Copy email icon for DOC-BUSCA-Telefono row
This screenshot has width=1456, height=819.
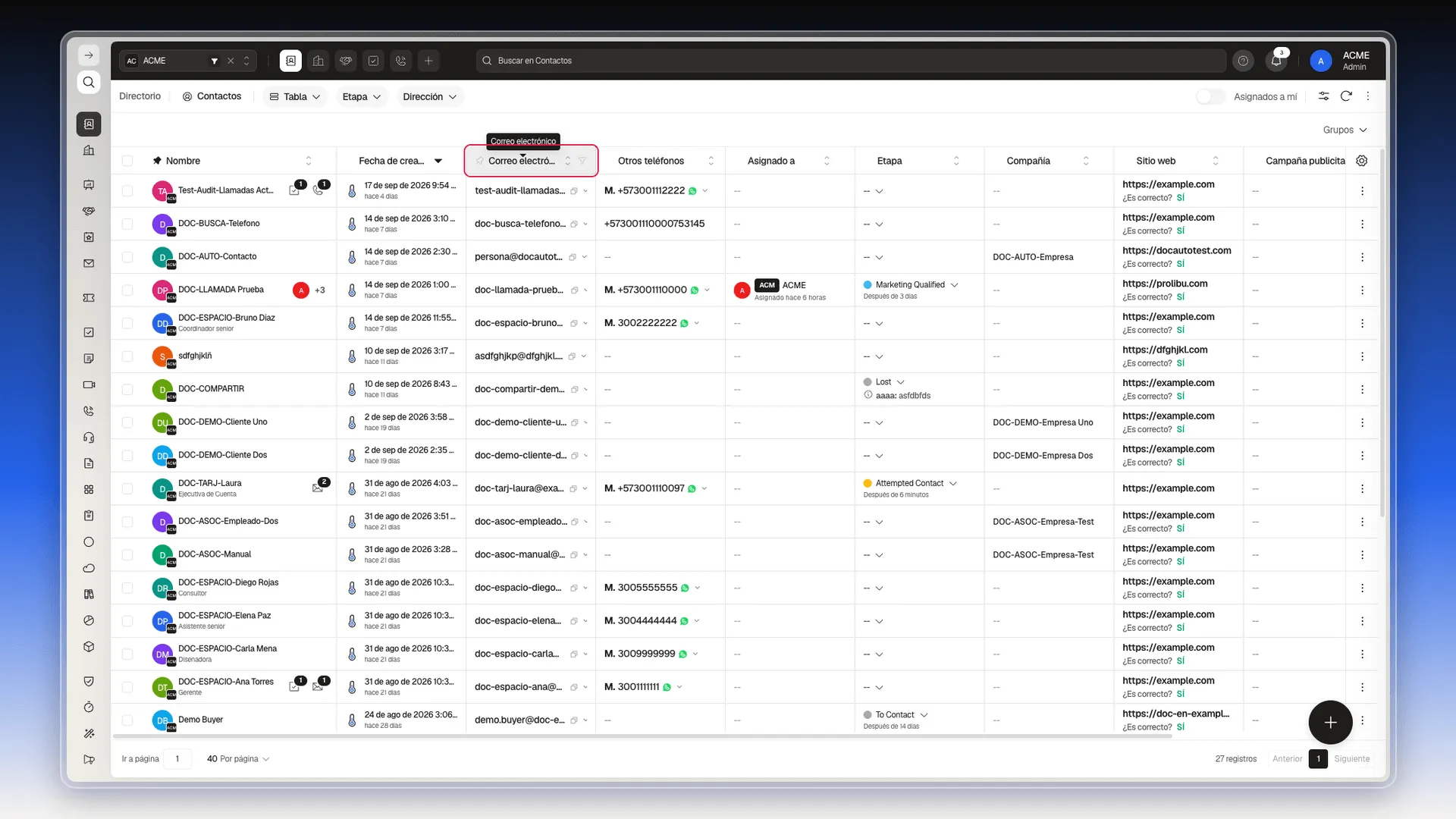click(574, 224)
